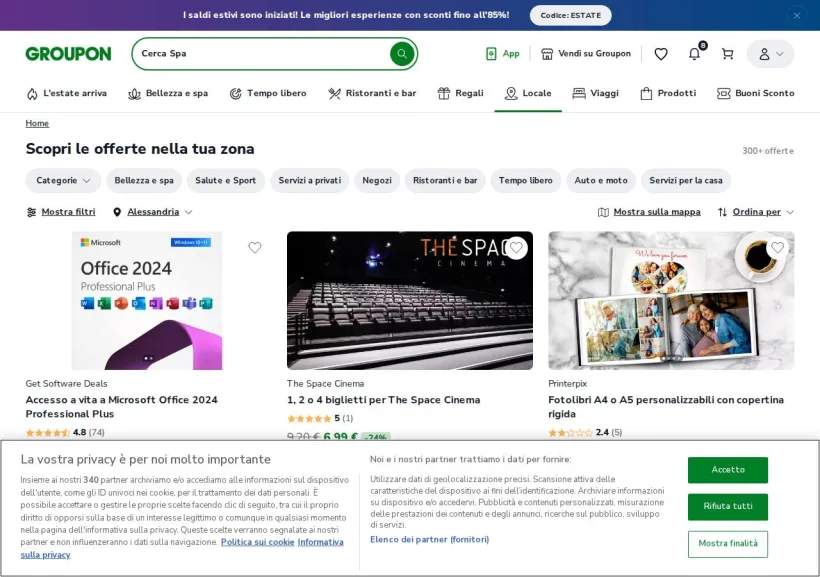The height and width of the screenshot is (577, 820).
Task: Open Bellezza e spa in main navigation
Action: pyautogui.click(x=168, y=93)
